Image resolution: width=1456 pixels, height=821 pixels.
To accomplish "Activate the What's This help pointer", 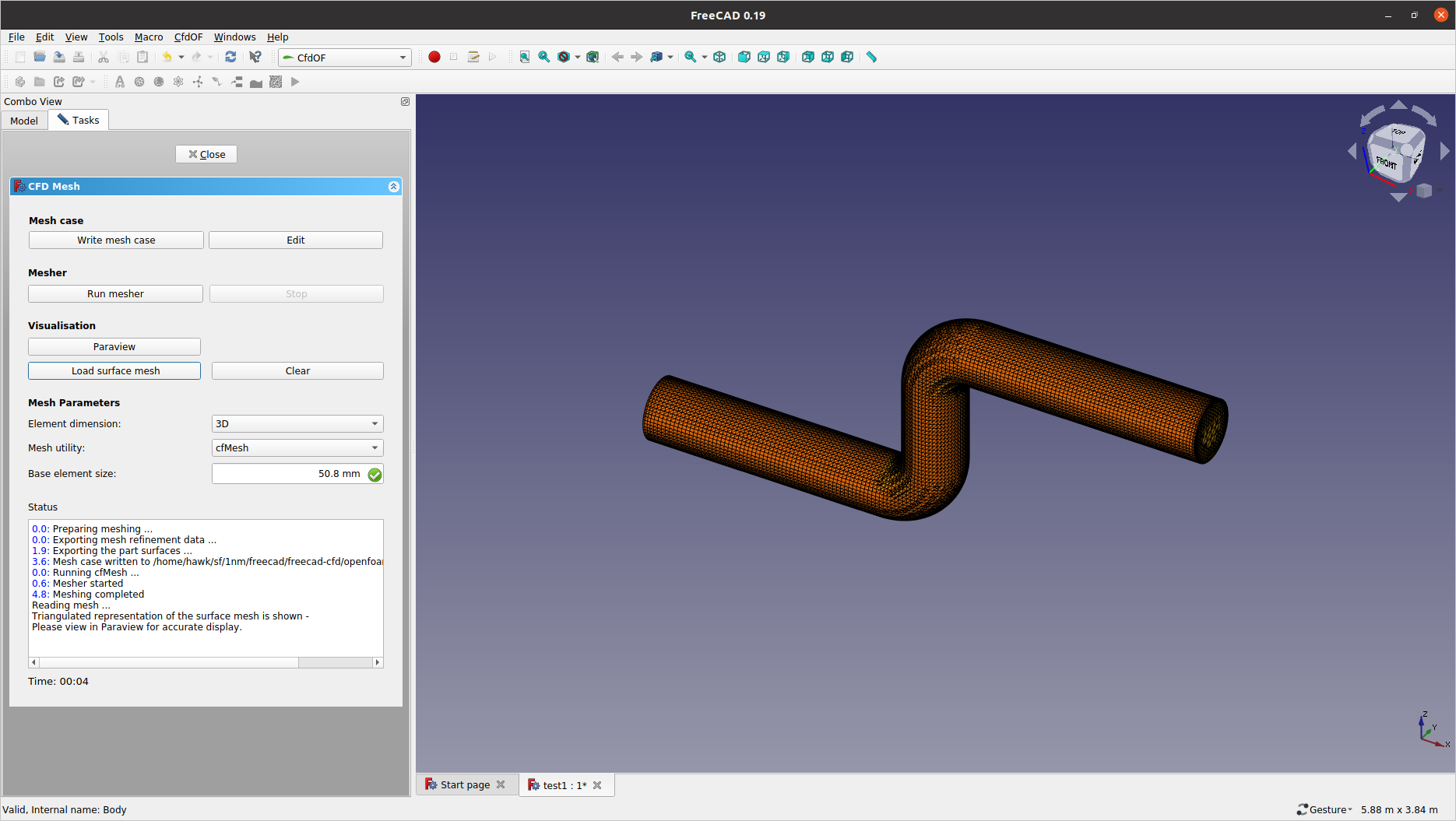I will pos(255,57).
